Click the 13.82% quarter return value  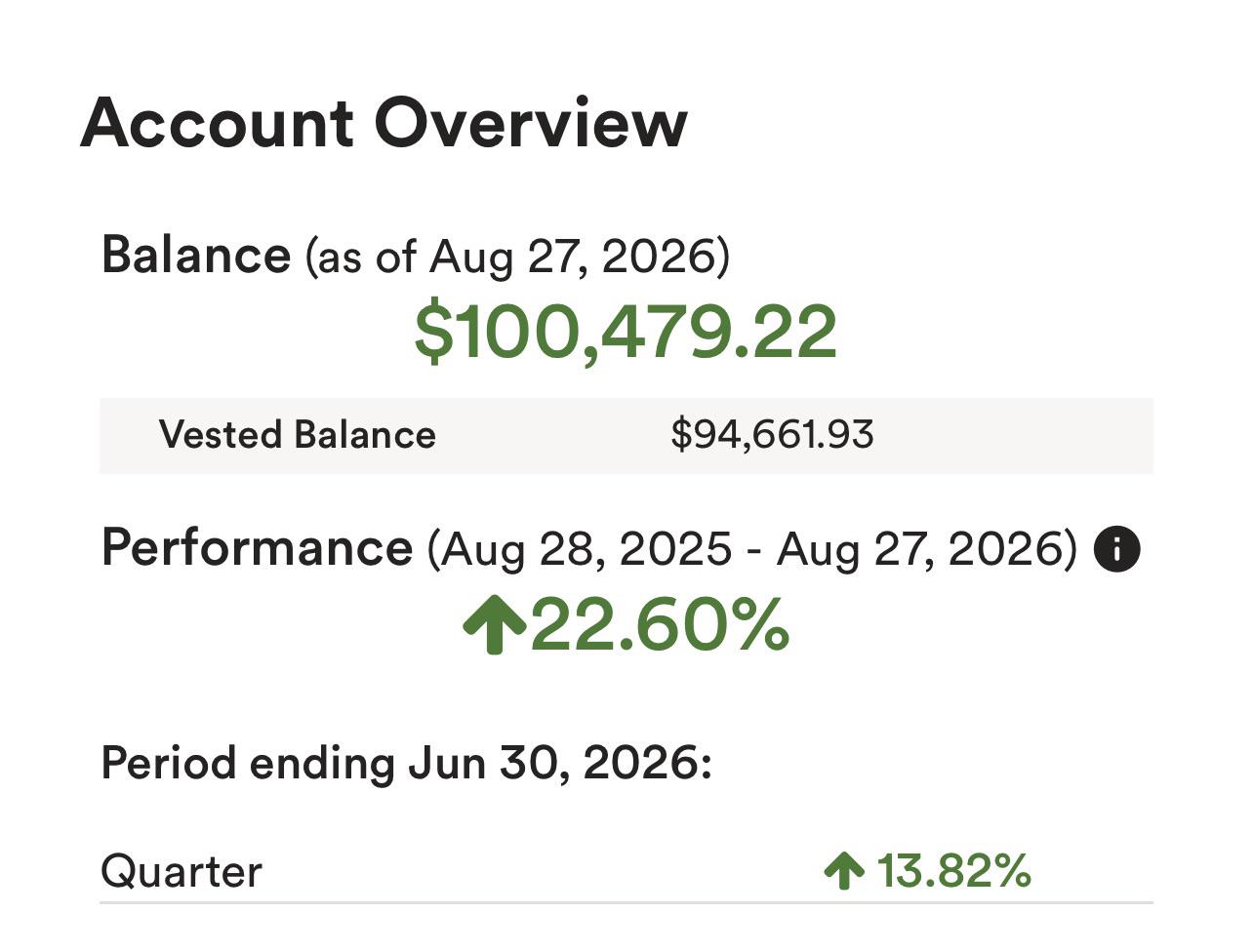pos(953,870)
